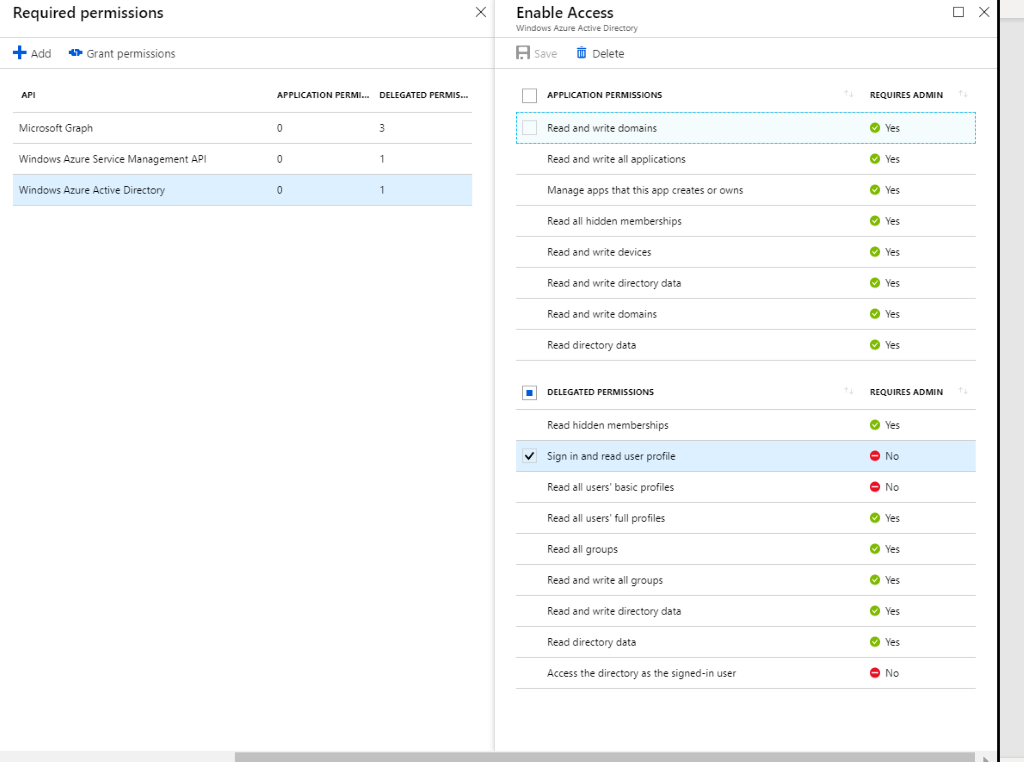
Task: Maximize the Enable Access blade
Action: coord(958,12)
